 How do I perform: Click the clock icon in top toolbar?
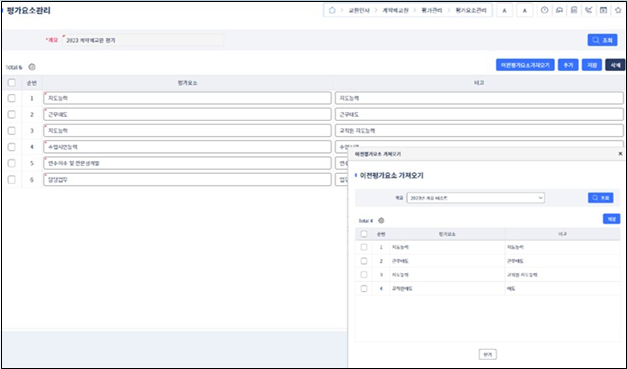pyautogui.click(x=544, y=10)
